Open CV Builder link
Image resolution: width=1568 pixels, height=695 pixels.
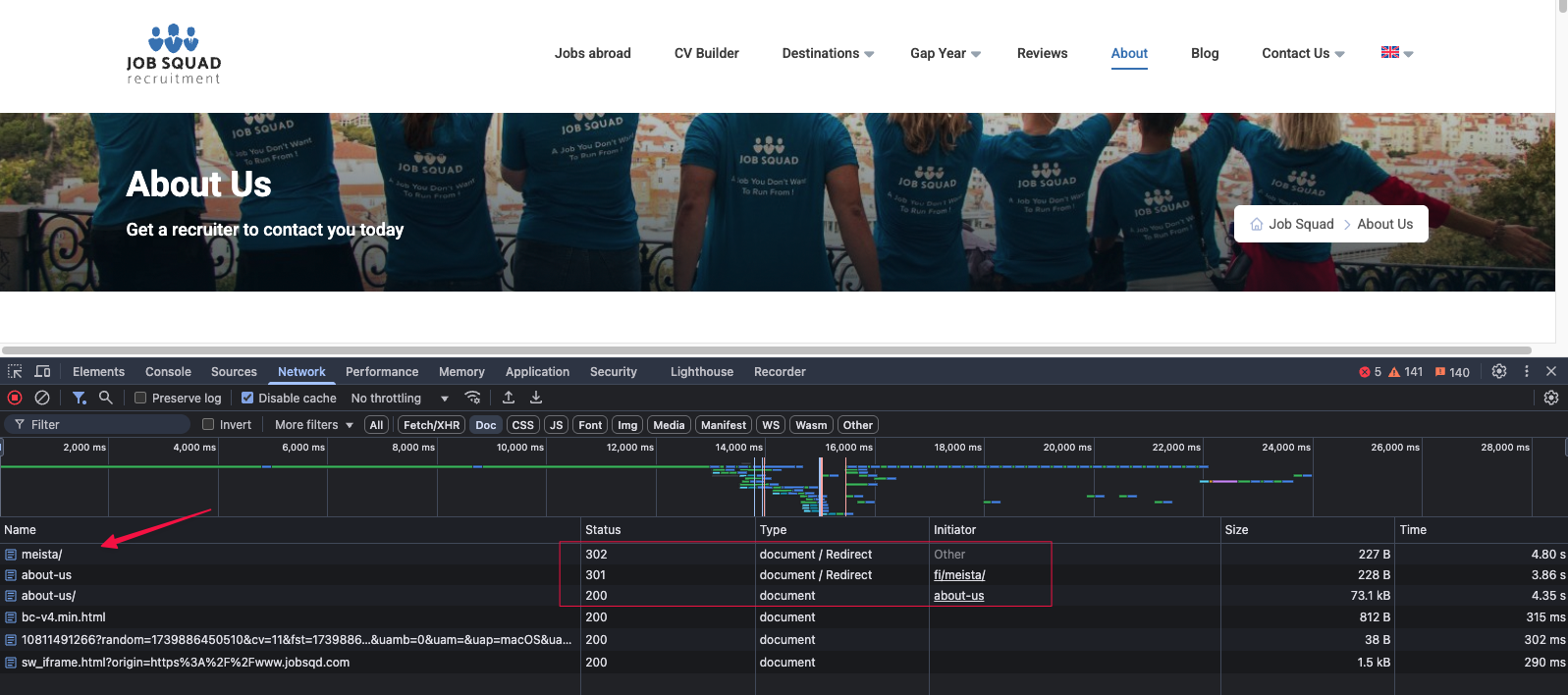[x=707, y=53]
